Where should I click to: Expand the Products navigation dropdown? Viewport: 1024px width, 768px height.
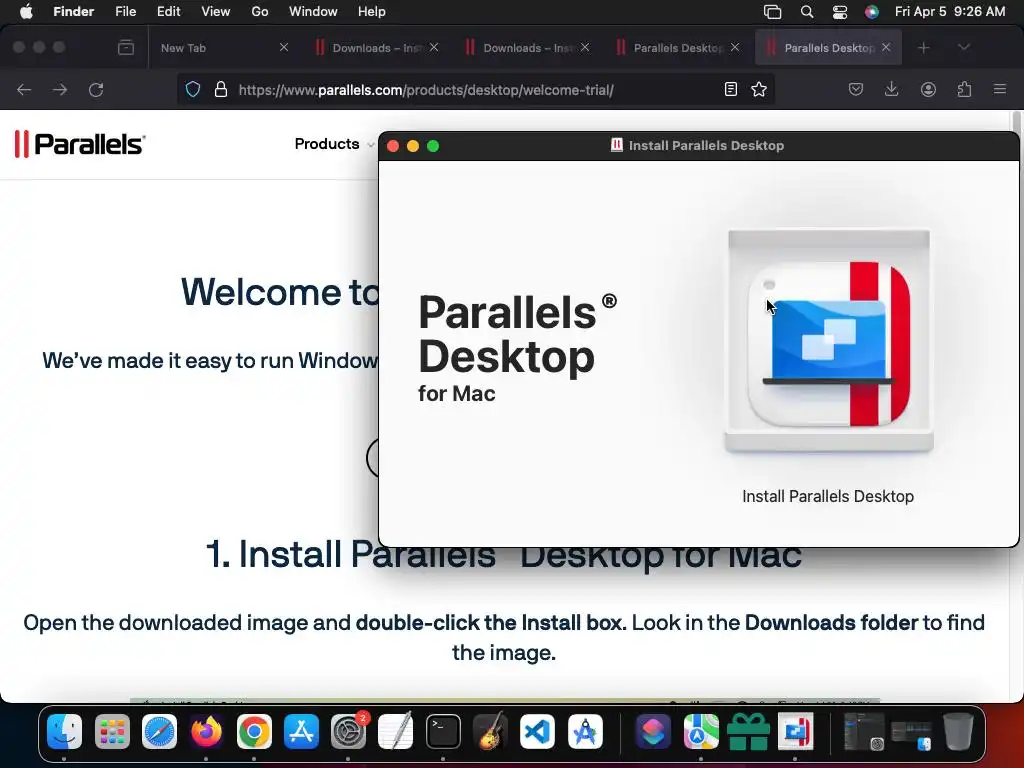pyautogui.click(x=333, y=144)
